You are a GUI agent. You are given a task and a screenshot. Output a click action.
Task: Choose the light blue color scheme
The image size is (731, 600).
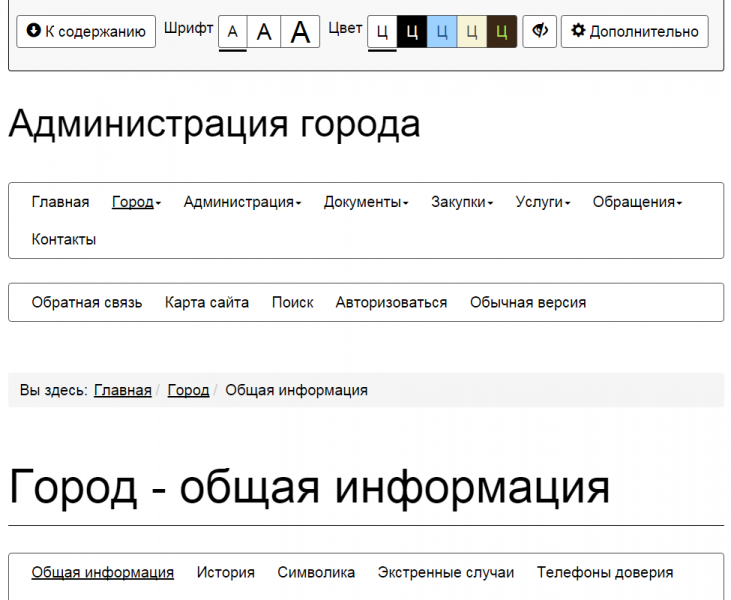tap(442, 32)
